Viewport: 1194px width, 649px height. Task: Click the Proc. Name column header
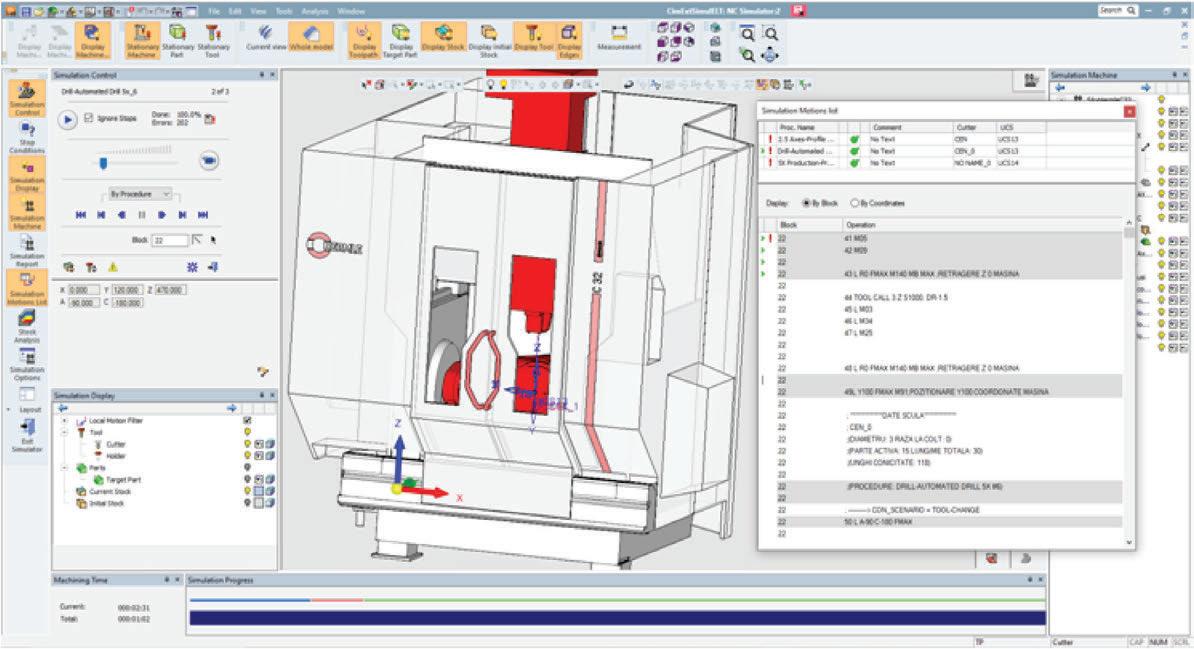pos(810,127)
